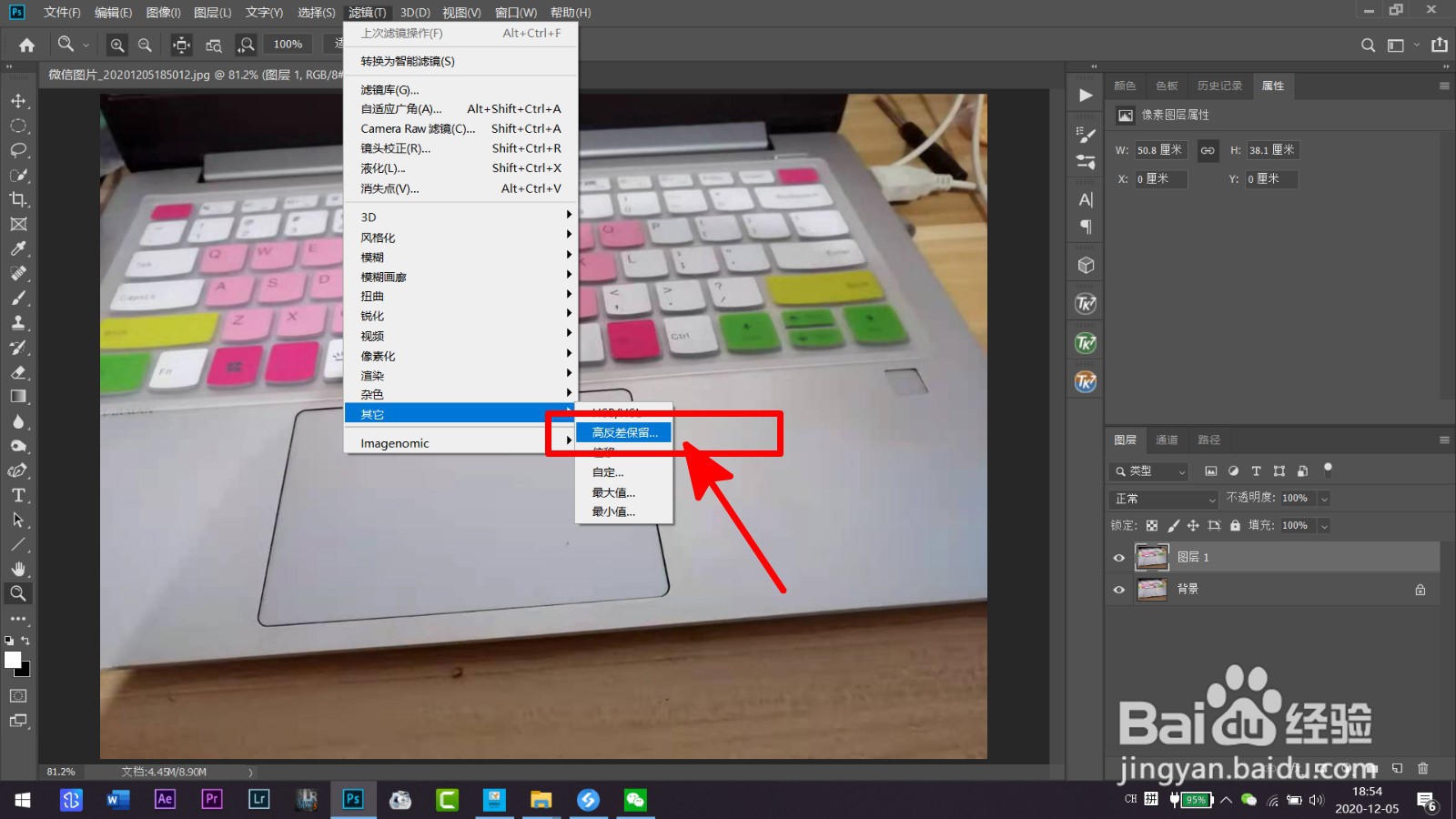Click 图层 1 layer thumbnail
The height and width of the screenshot is (819, 1456).
[x=1152, y=557]
